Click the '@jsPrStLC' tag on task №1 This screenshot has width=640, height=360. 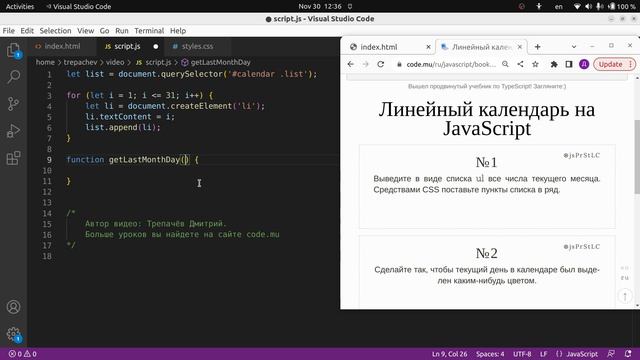pos(582,156)
